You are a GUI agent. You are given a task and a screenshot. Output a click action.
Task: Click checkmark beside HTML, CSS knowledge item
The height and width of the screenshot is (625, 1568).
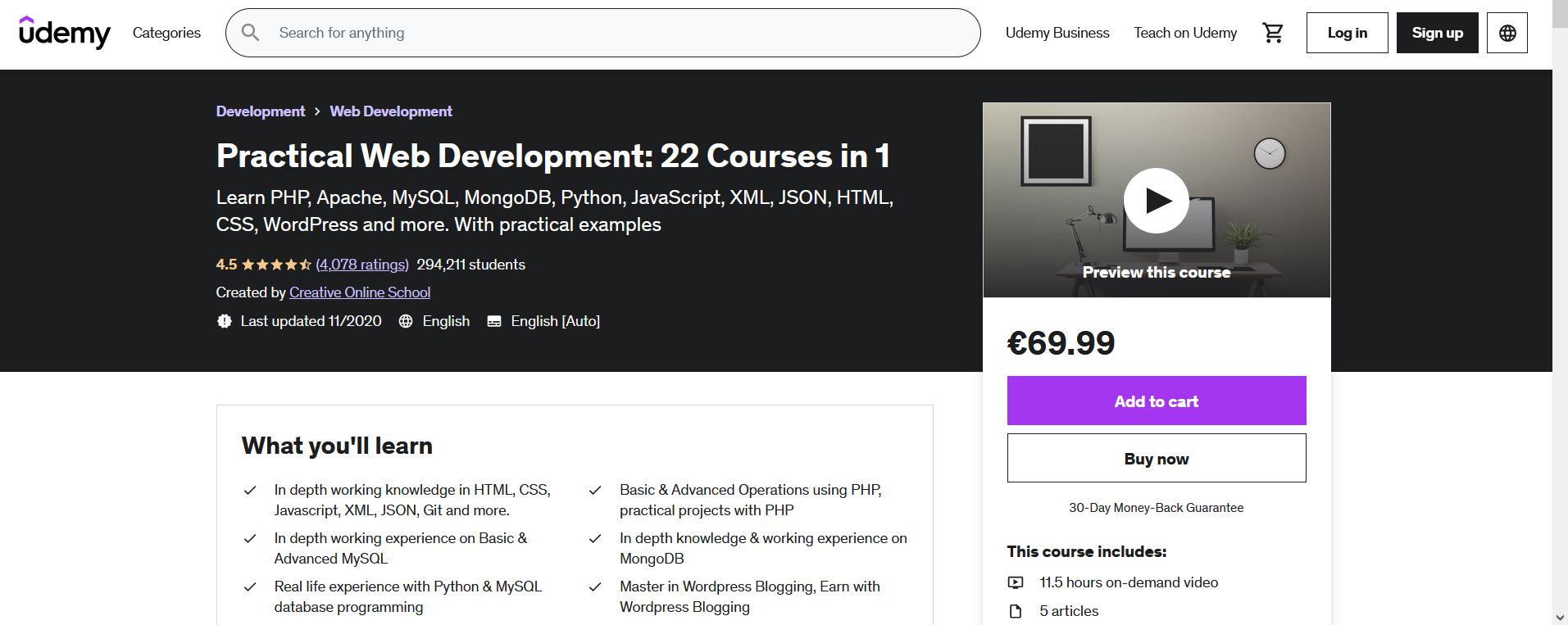[250, 491]
